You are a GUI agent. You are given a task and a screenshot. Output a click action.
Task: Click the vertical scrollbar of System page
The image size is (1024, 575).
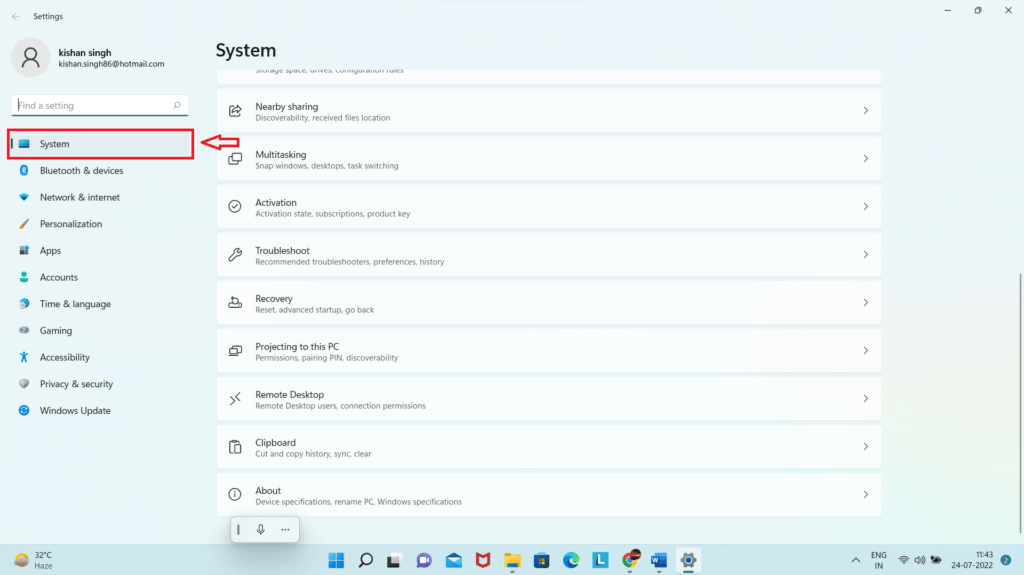(1020, 402)
